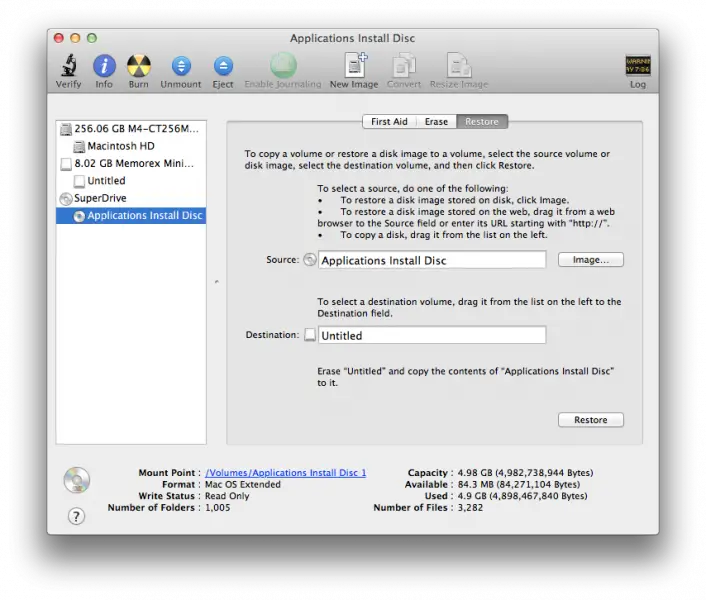Image resolution: width=706 pixels, height=600 pixels.
Task: Click the Convert toolbar icon
Action: tap(404, 66)
